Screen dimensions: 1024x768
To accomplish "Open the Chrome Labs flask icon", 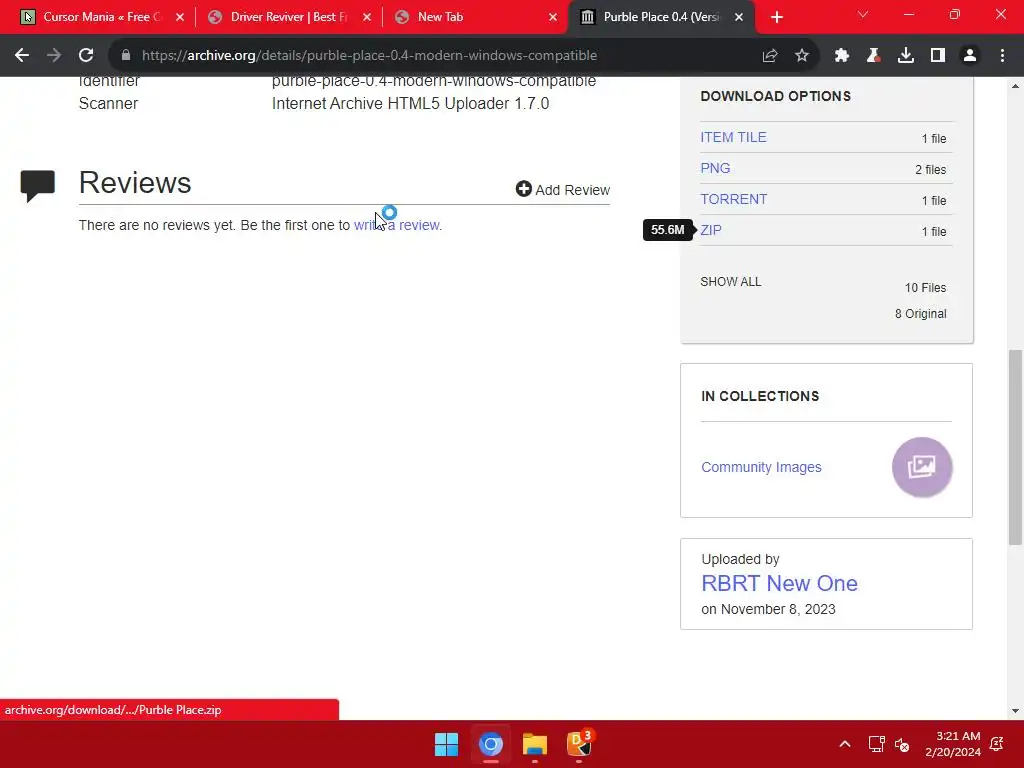I will point(874,56).
